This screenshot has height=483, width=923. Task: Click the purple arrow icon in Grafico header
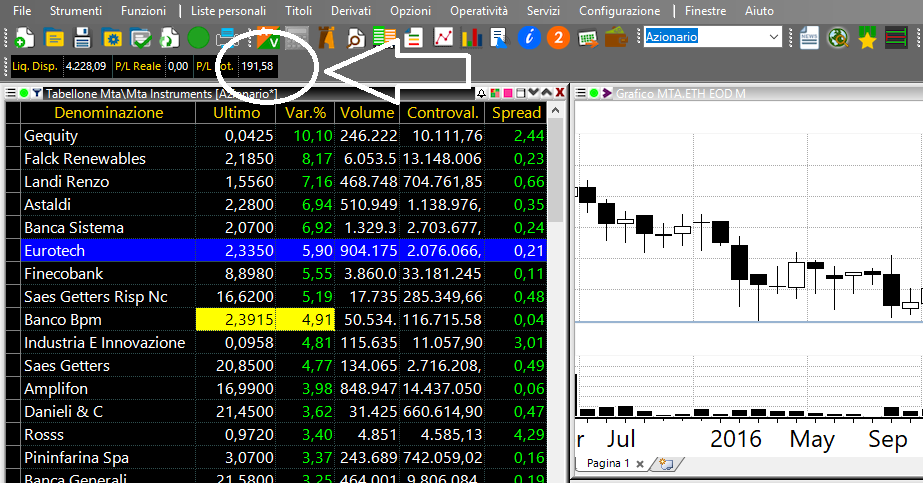607,93
